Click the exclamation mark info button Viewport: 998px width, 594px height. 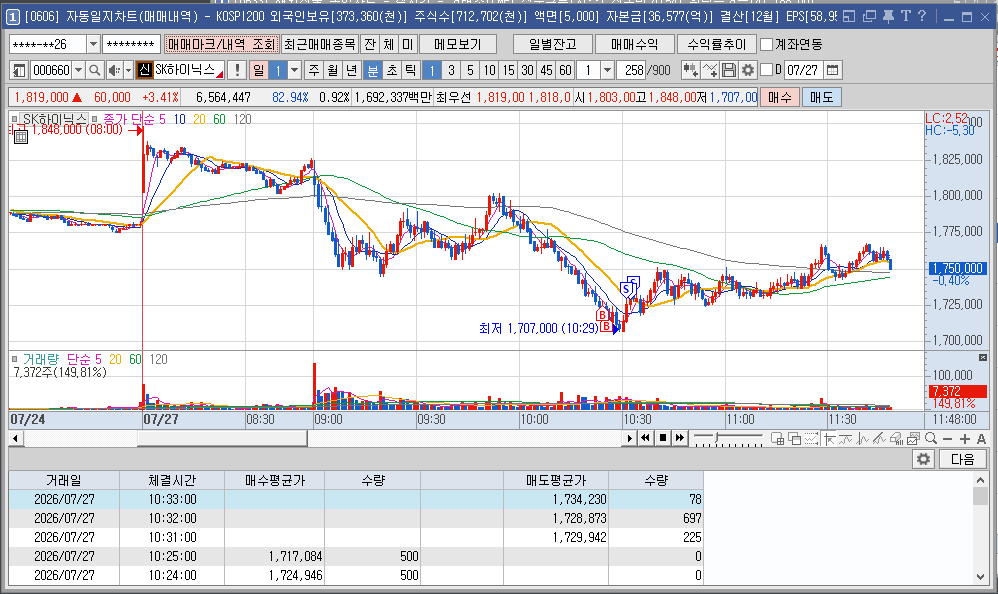click(x=237, y=70)
